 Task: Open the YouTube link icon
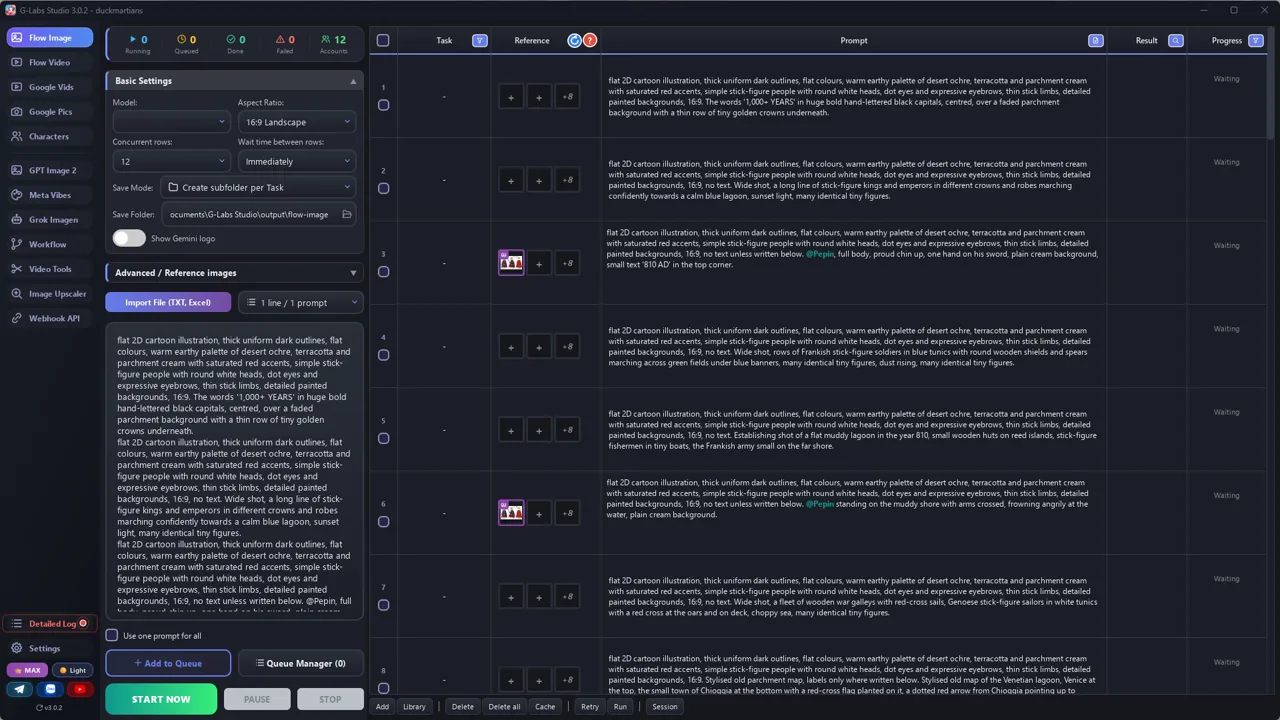click(x=79, y=689)
